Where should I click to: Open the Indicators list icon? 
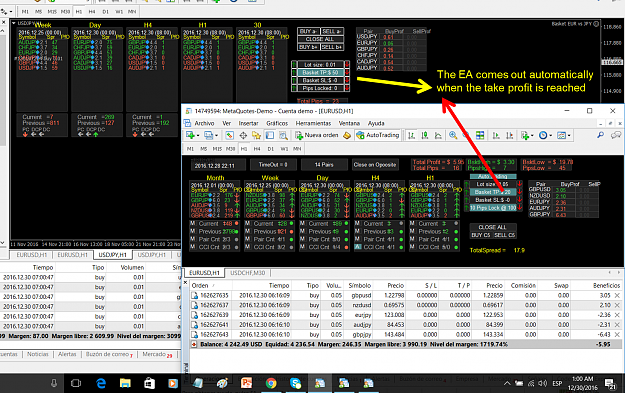525,136
